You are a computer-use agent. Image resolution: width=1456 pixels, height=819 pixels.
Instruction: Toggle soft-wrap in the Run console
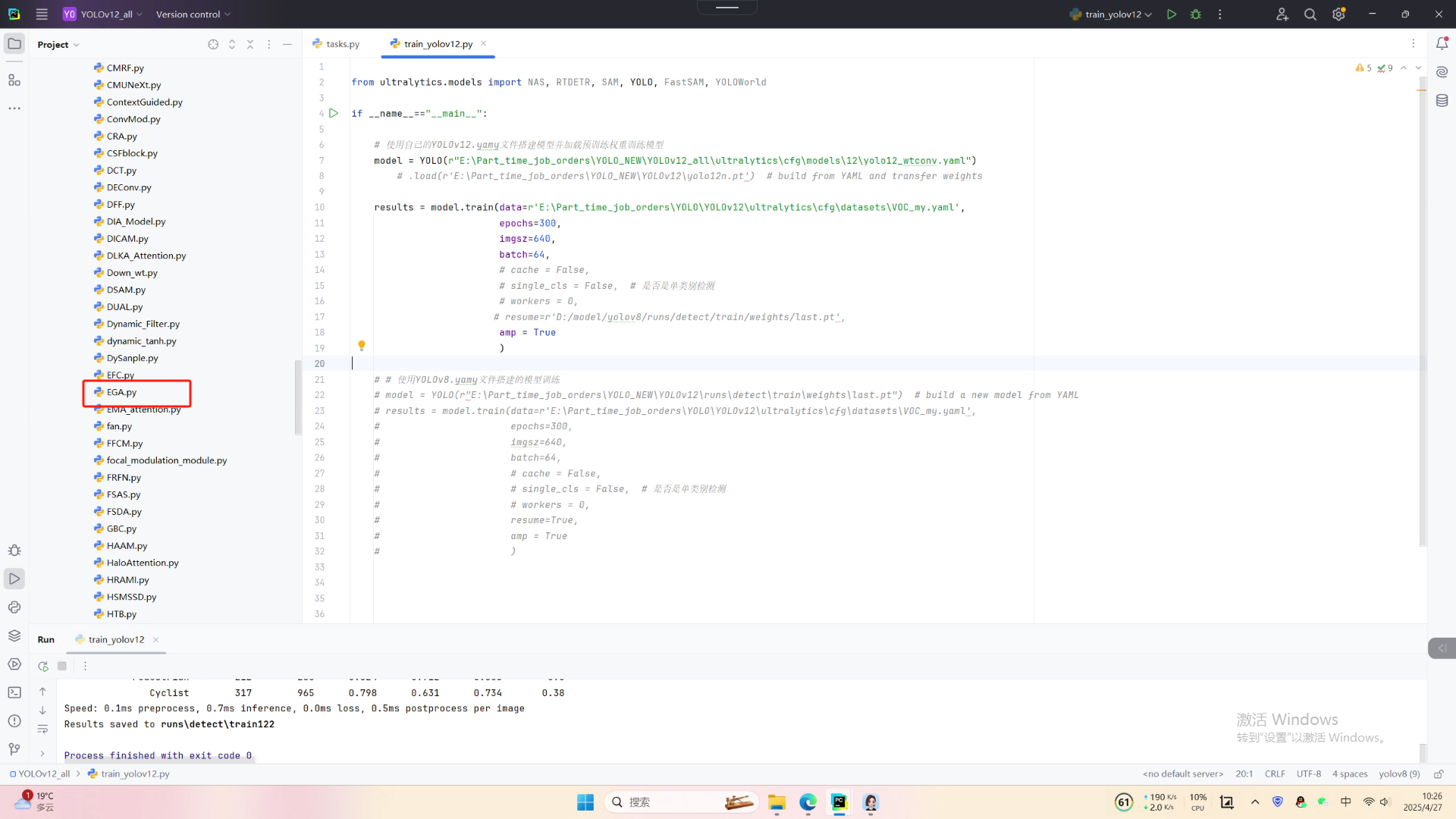pyautogui.click(x=42, y=730)
